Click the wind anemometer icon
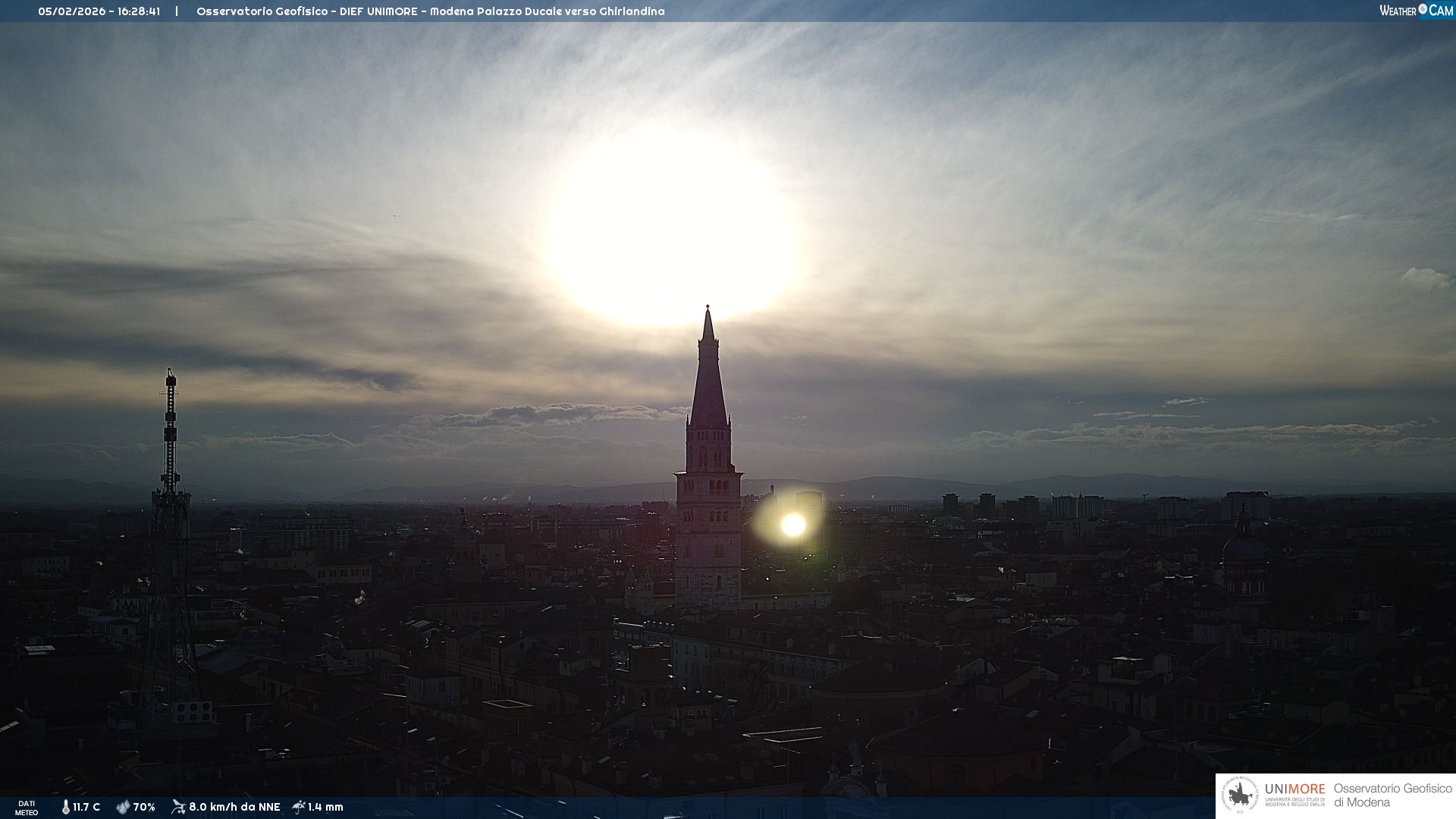Viewport: 1456px width, 819px height. click(x=178, y=807)
